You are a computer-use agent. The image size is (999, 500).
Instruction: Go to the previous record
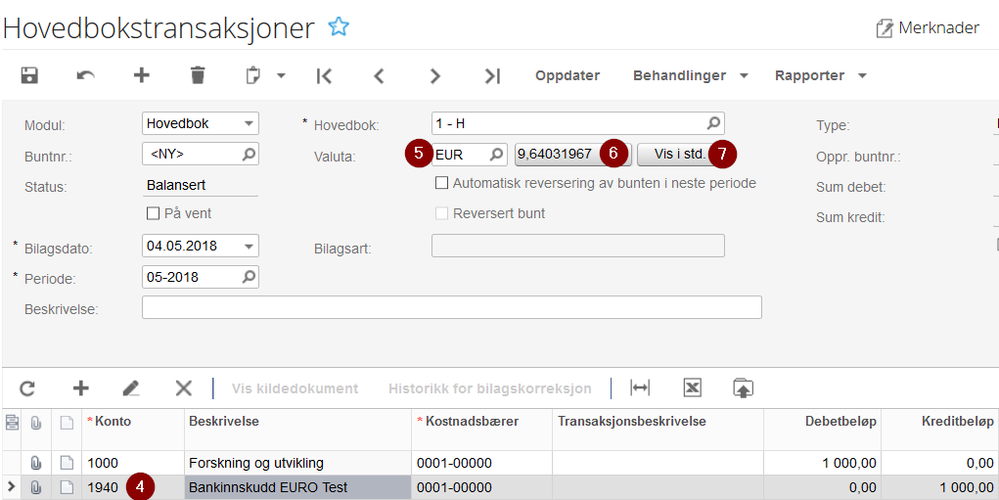click(379, 76)
